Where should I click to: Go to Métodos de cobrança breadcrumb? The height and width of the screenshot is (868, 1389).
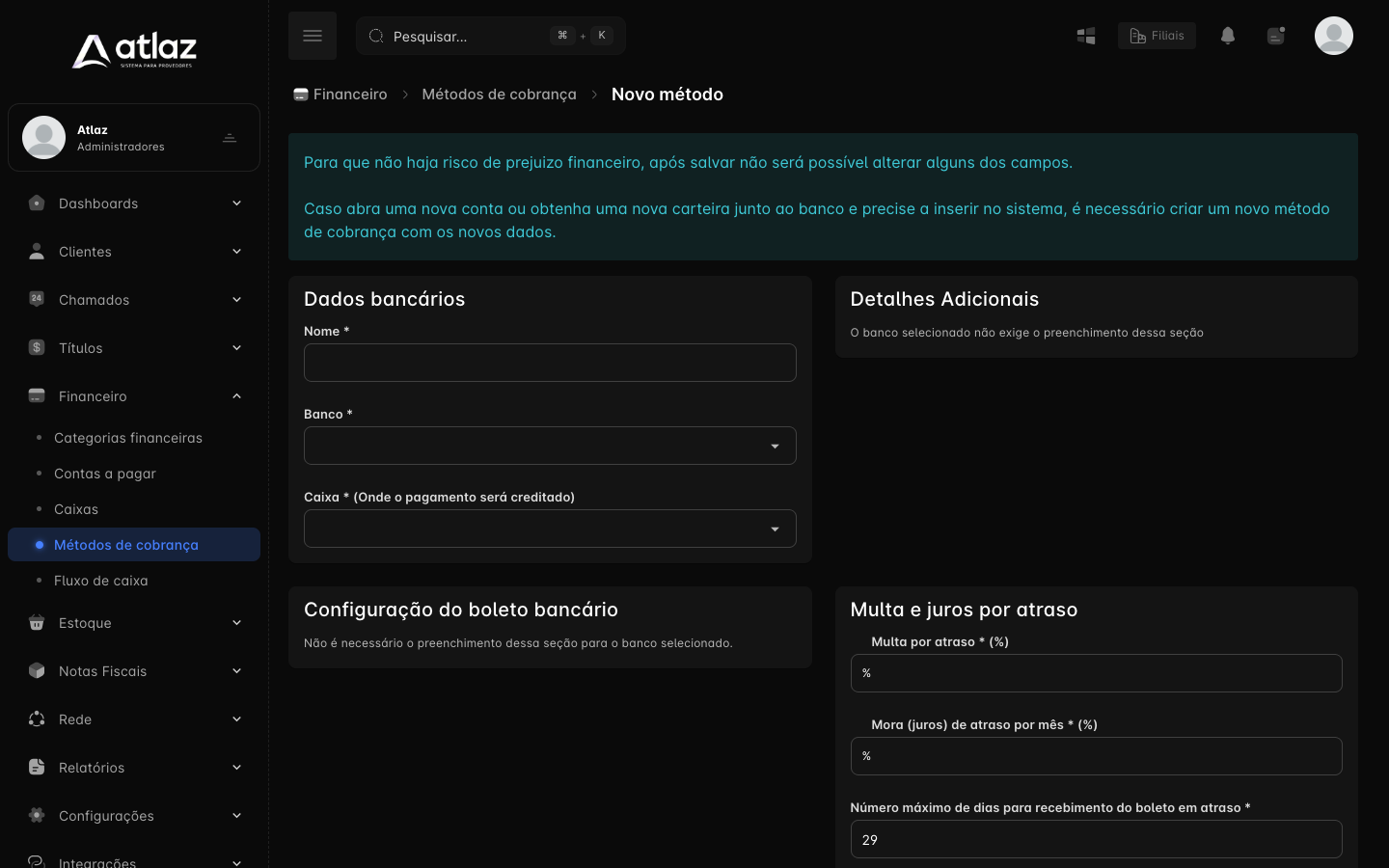499,95
